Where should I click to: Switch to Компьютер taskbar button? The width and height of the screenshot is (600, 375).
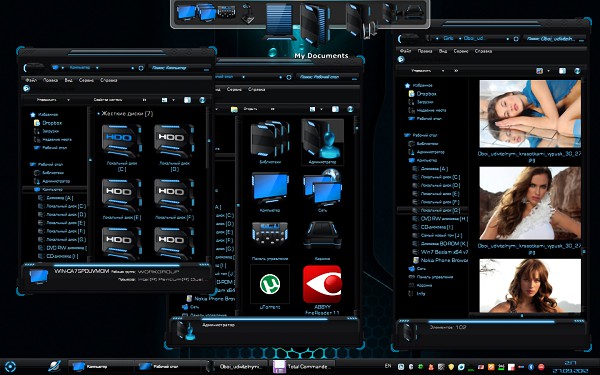point(100,367)
